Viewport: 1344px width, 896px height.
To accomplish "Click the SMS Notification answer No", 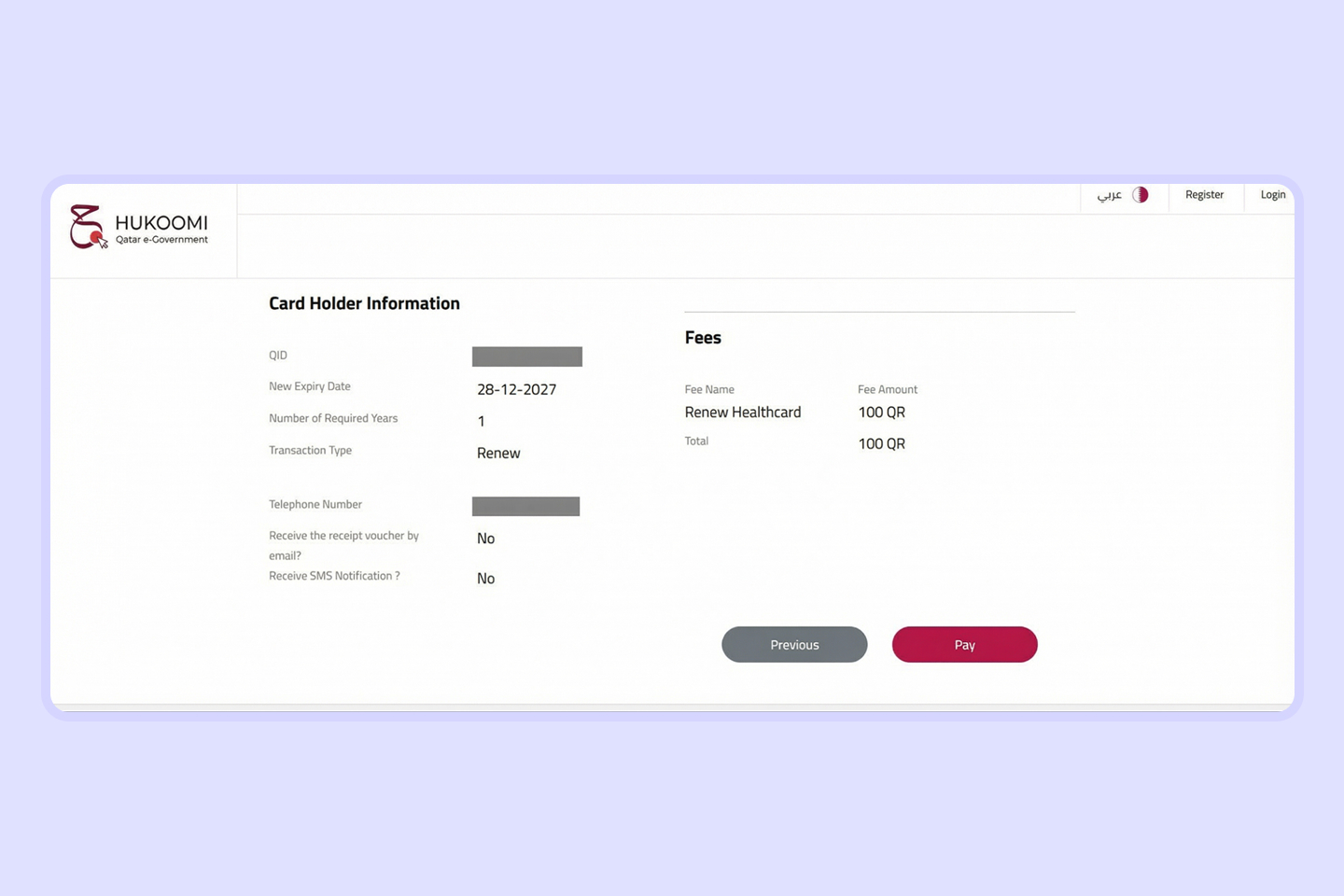I will [485, 578].
